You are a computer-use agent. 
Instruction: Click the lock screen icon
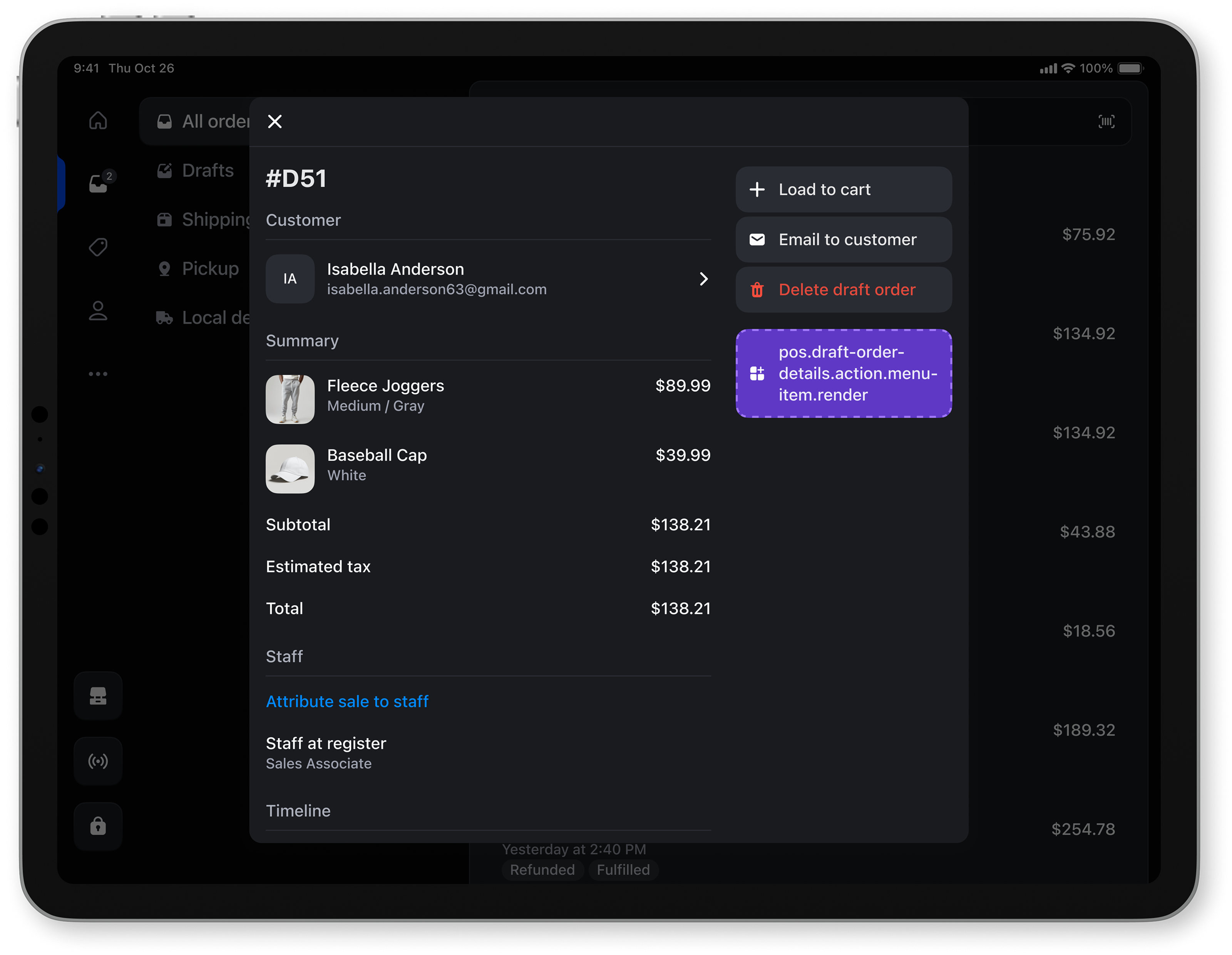coord(98,826)
